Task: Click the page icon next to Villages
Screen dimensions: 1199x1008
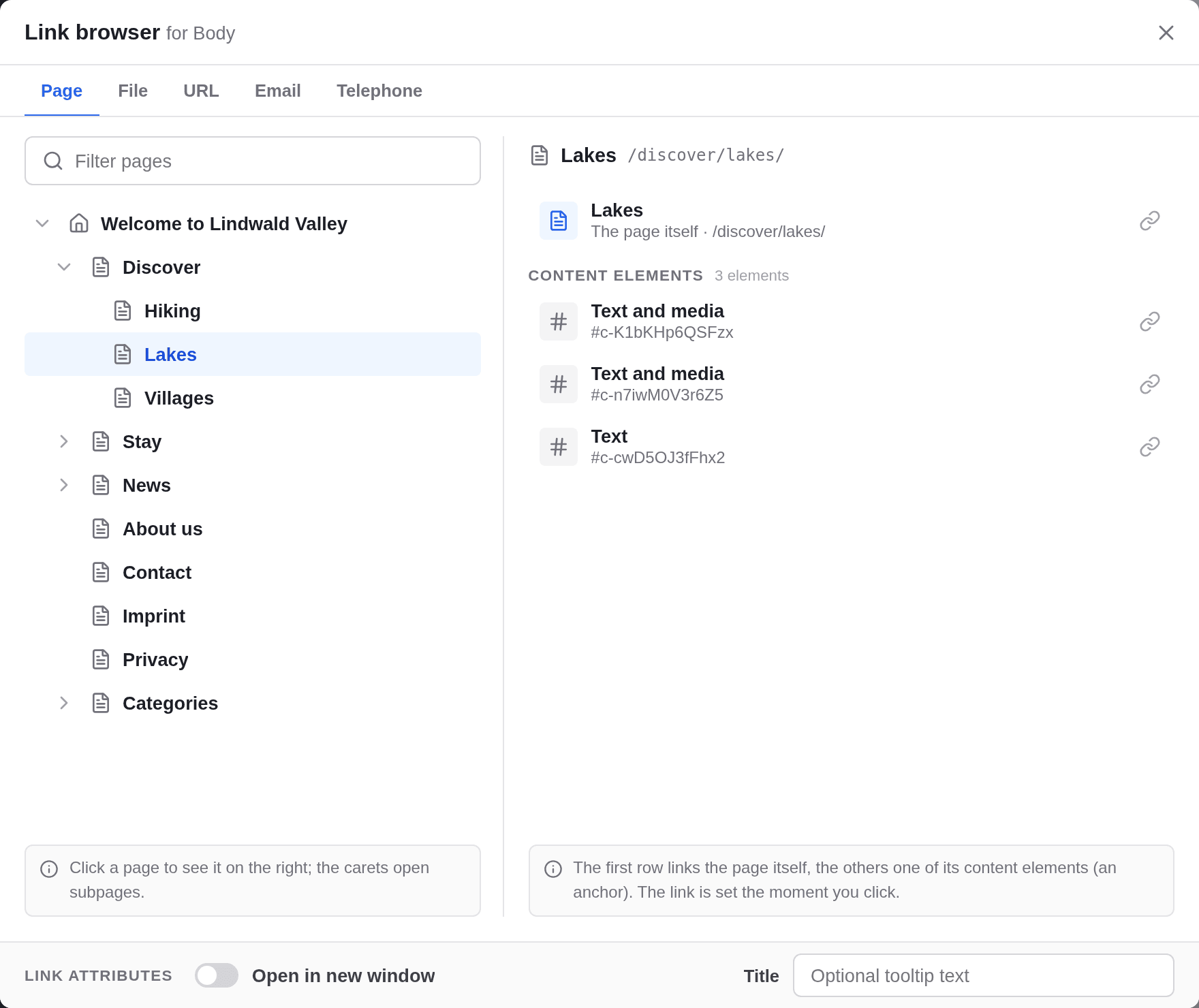Action: (x=123, y=398)
